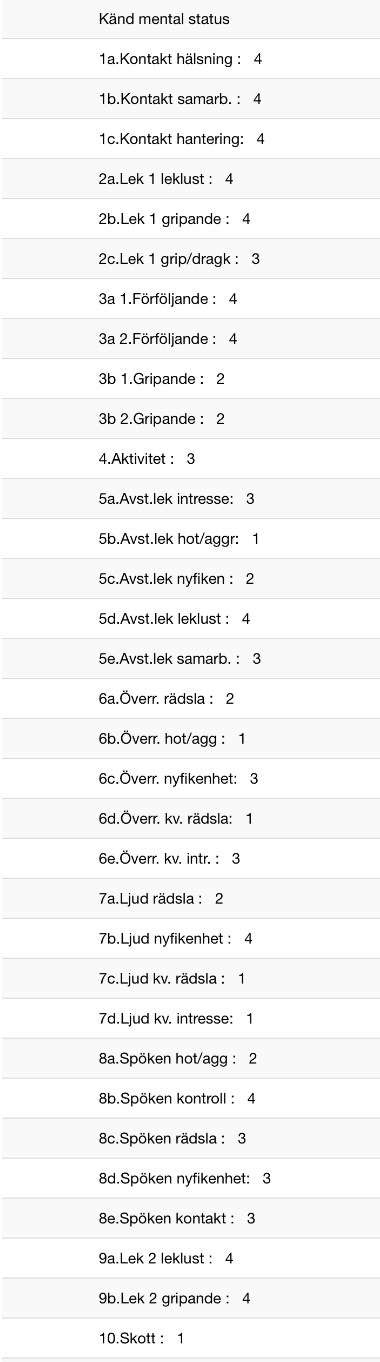The width and height of the screenshot is (380, 1362).
Task: Select the 3a 1.Förföljande entry
Action: 190,299
